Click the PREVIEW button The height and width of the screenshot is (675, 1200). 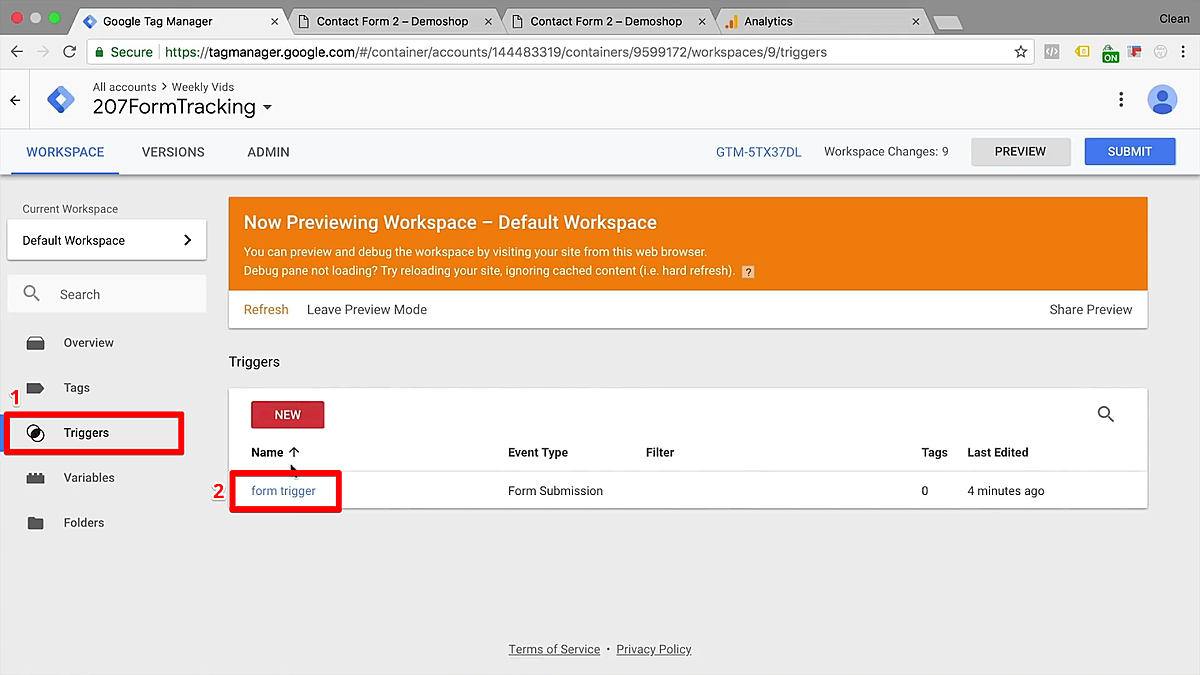coord(1021,152)
